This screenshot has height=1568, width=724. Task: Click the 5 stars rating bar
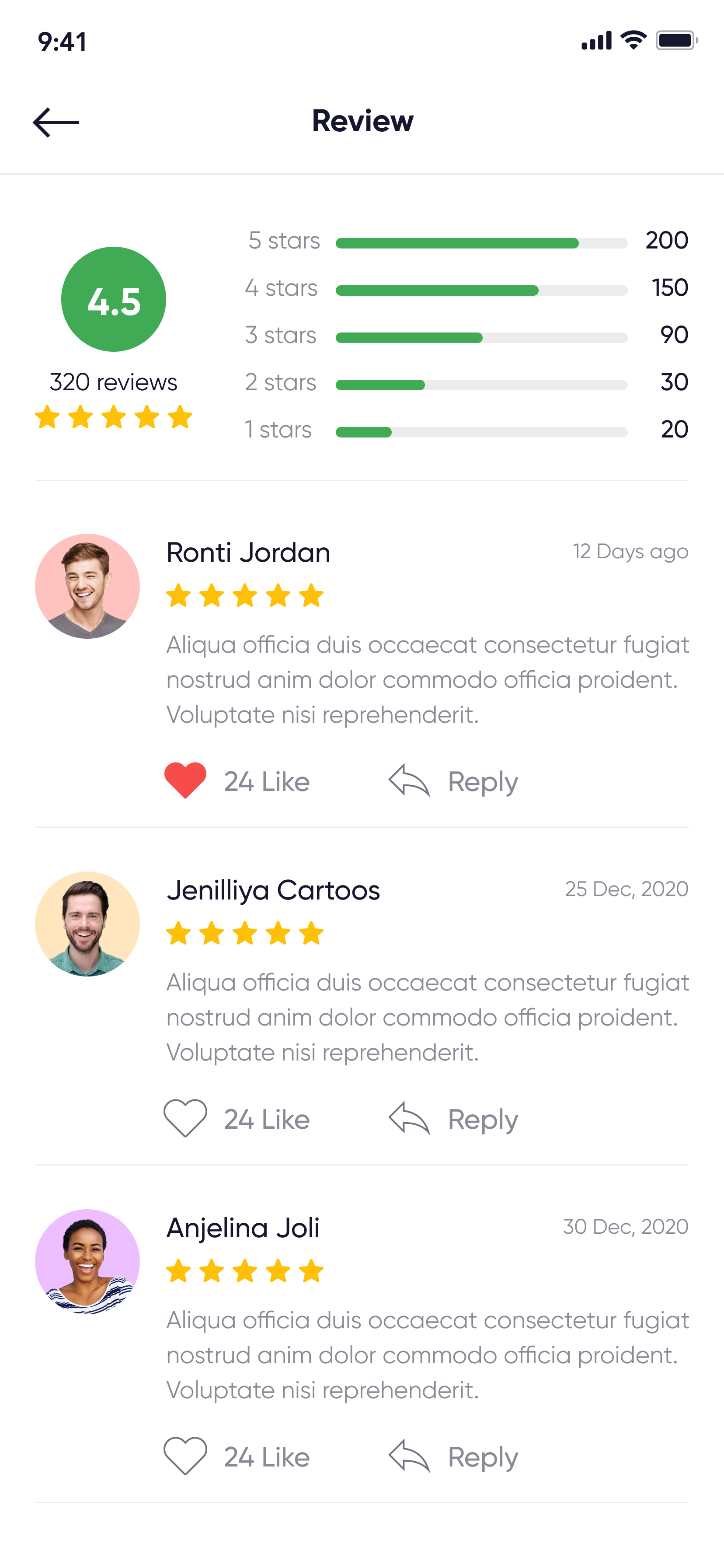coord(480,244)
